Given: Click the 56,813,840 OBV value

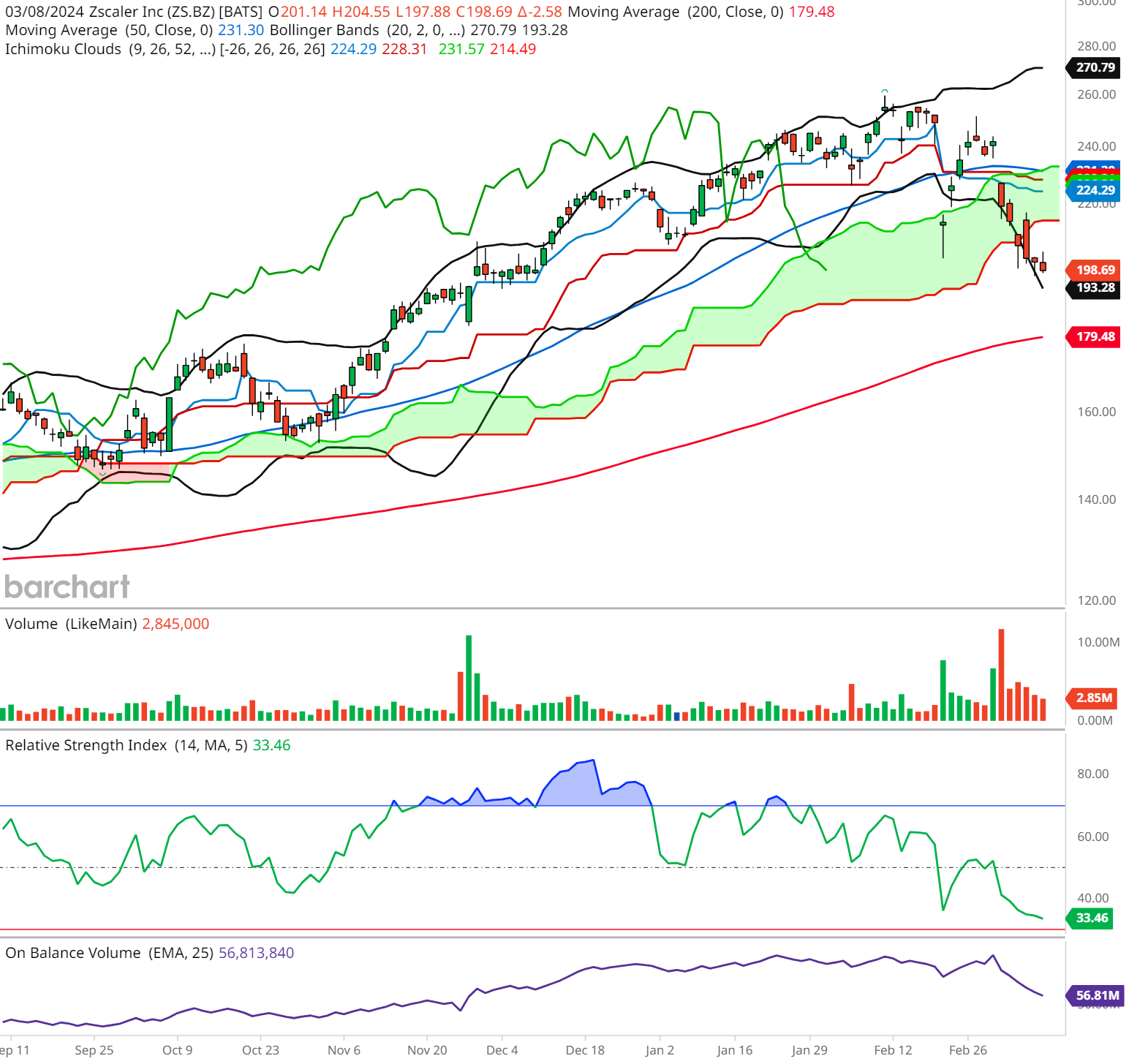Looking at the screenshot, I should pos(256,954).
